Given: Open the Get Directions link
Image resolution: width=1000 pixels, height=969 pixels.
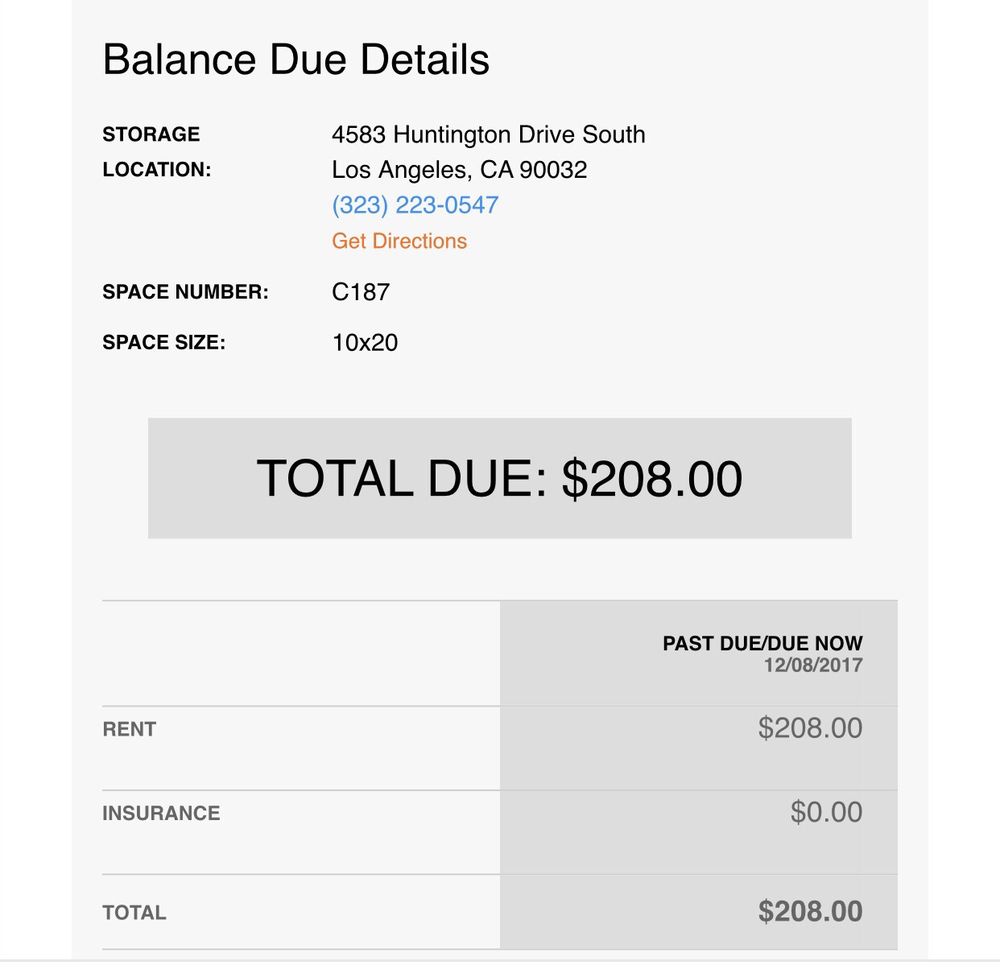Looking at the screenshot, I should coord(399,241).
